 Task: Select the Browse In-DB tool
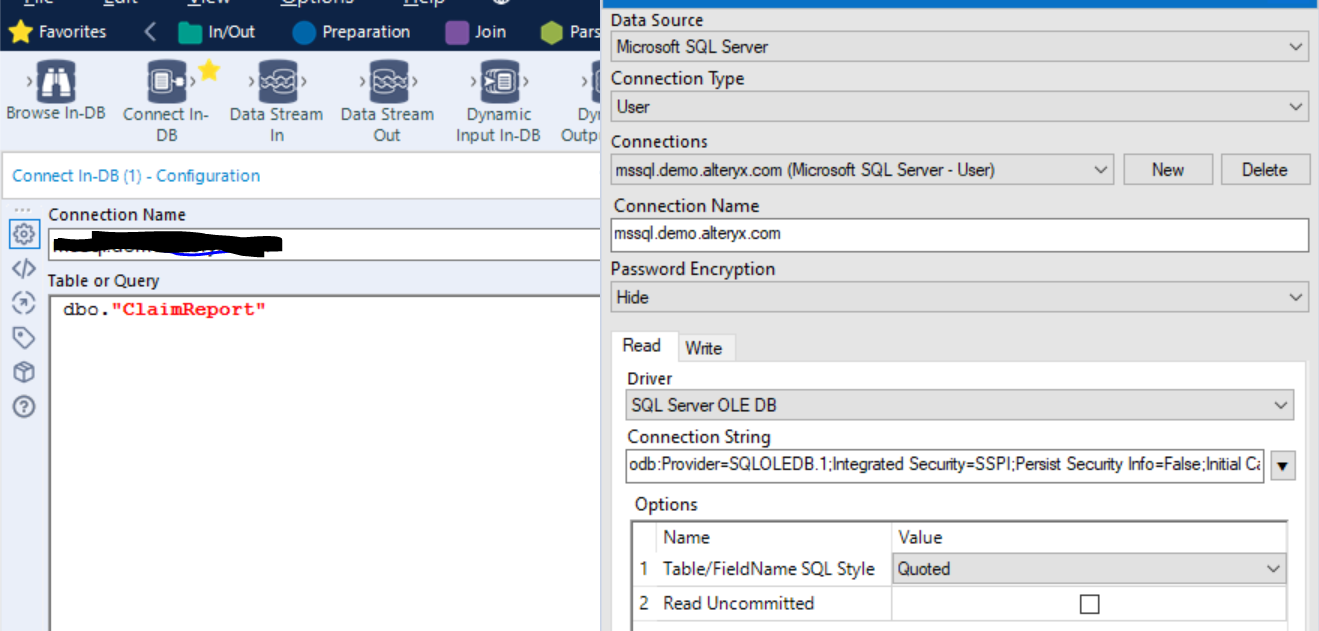[x=55, y=84]
